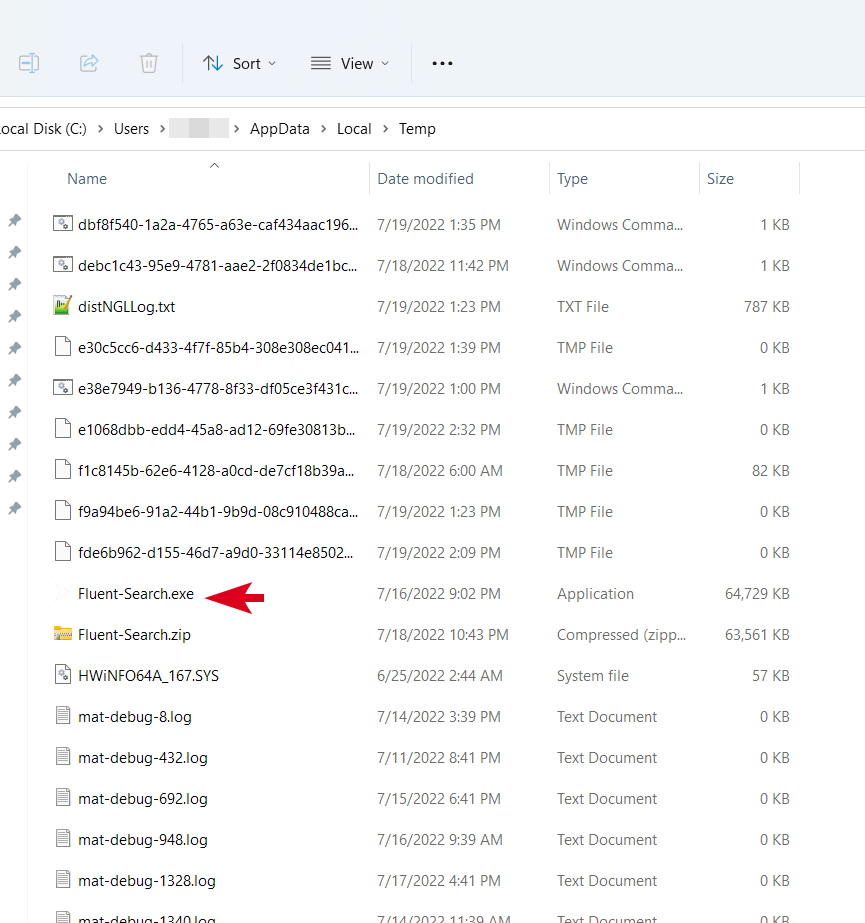Launch Fluent-Search.exe from the file list

pyautogui.click(x=136, y=593)
